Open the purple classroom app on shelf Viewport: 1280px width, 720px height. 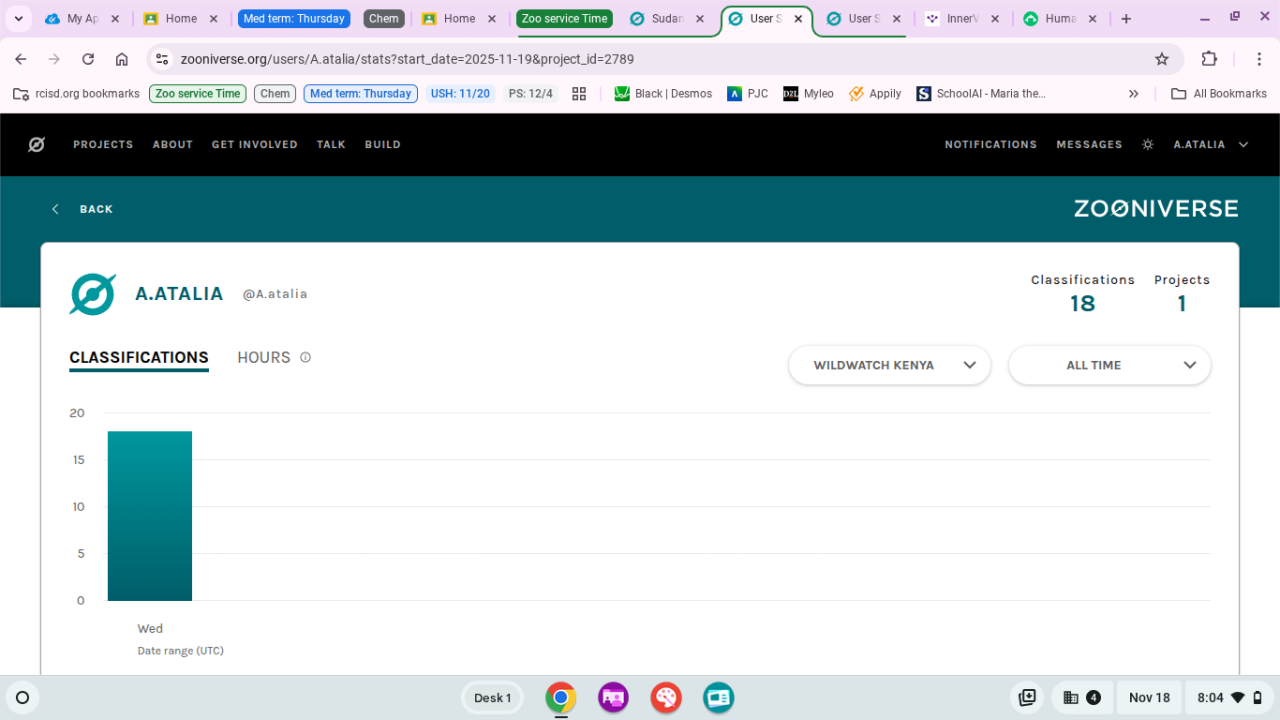click(613, 698)
